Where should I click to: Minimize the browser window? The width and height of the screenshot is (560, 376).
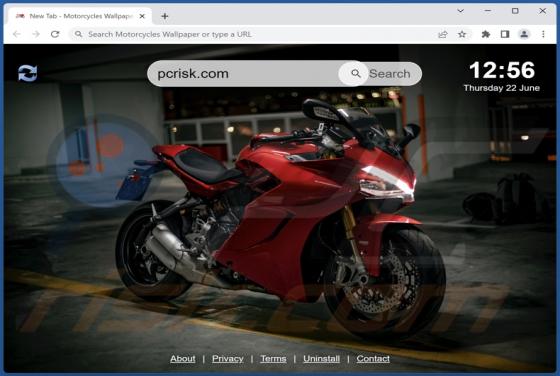488,11
